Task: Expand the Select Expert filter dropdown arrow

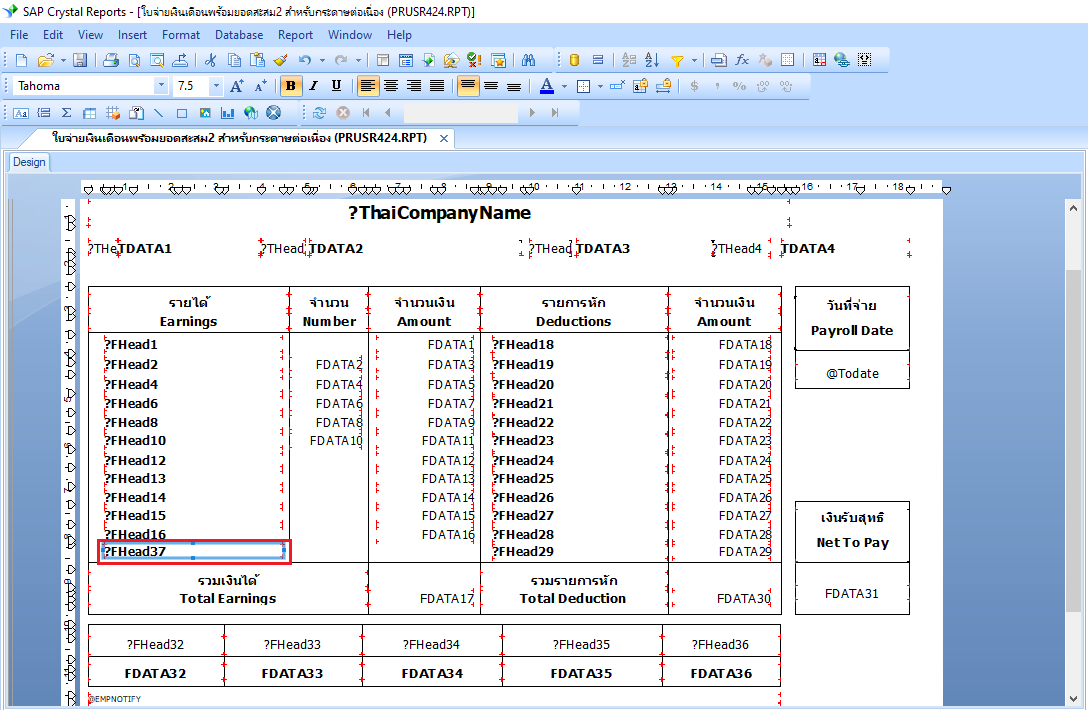Action: (x=694, y=60)
